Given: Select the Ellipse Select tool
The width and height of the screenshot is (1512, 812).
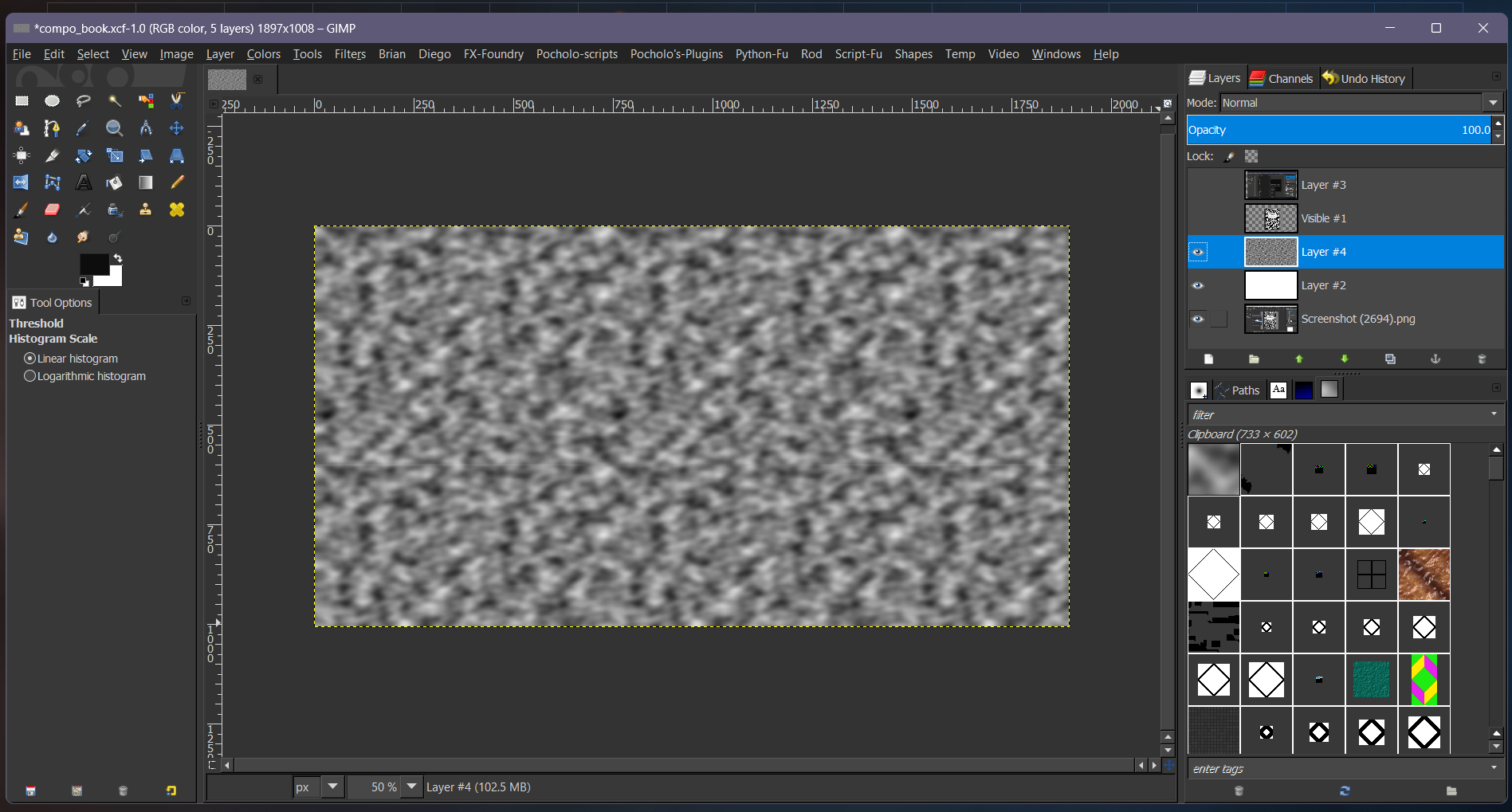Looking at the screenshot, I should tap(53, 101).
